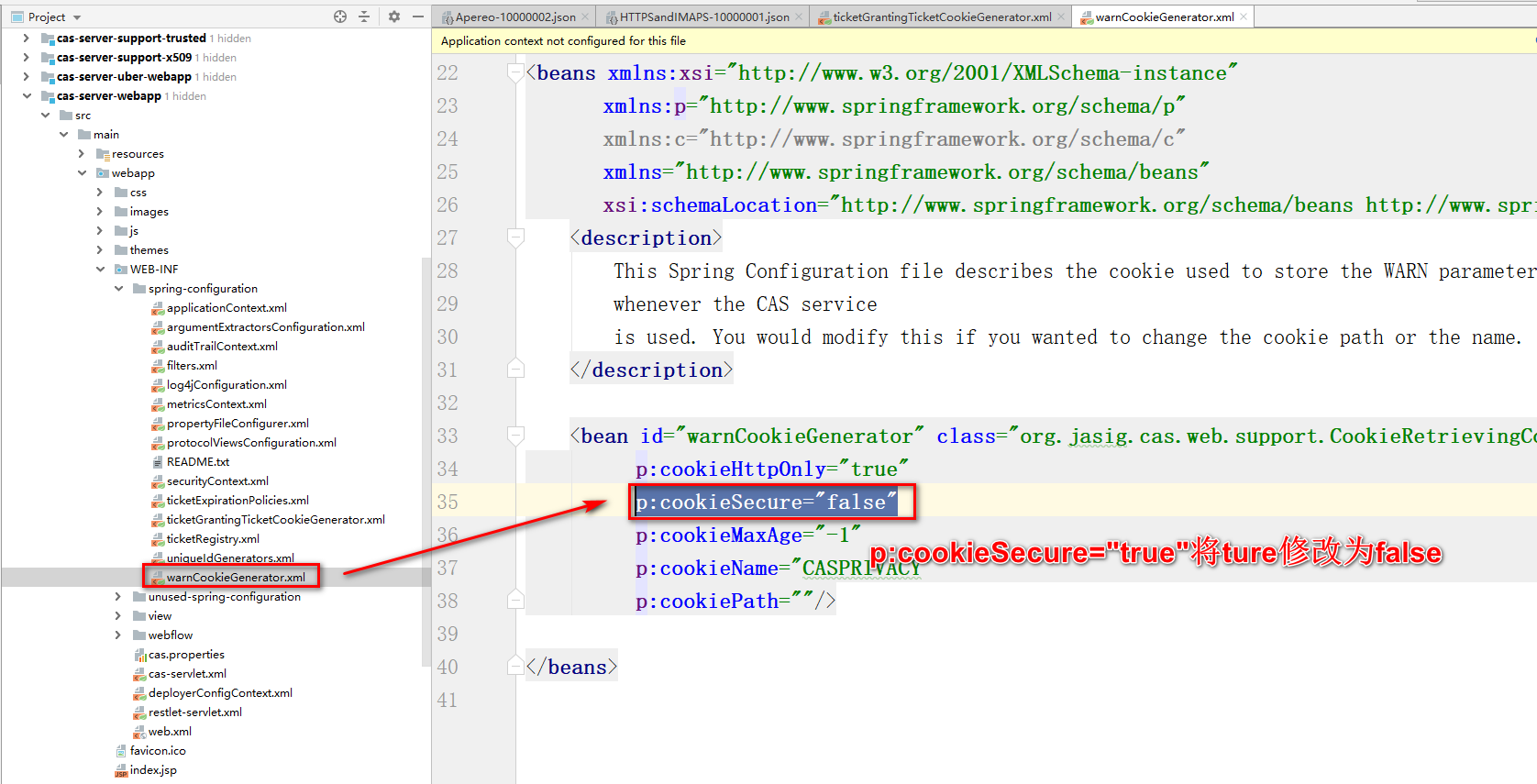1537x784 pixels.
Task: Click line number 35 in the gutter
Action: [448, 502]
